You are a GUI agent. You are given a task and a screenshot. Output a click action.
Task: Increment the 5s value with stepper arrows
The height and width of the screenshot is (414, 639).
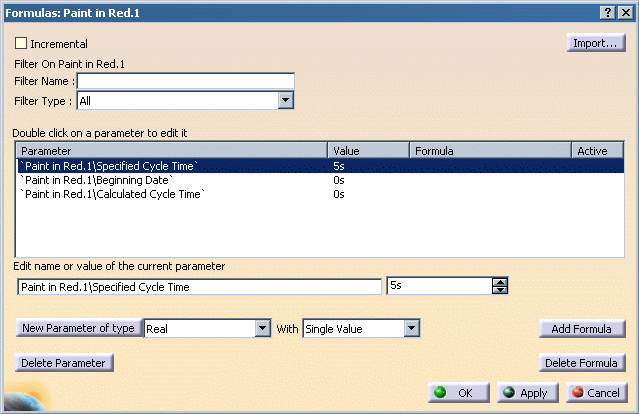(500, 282)
